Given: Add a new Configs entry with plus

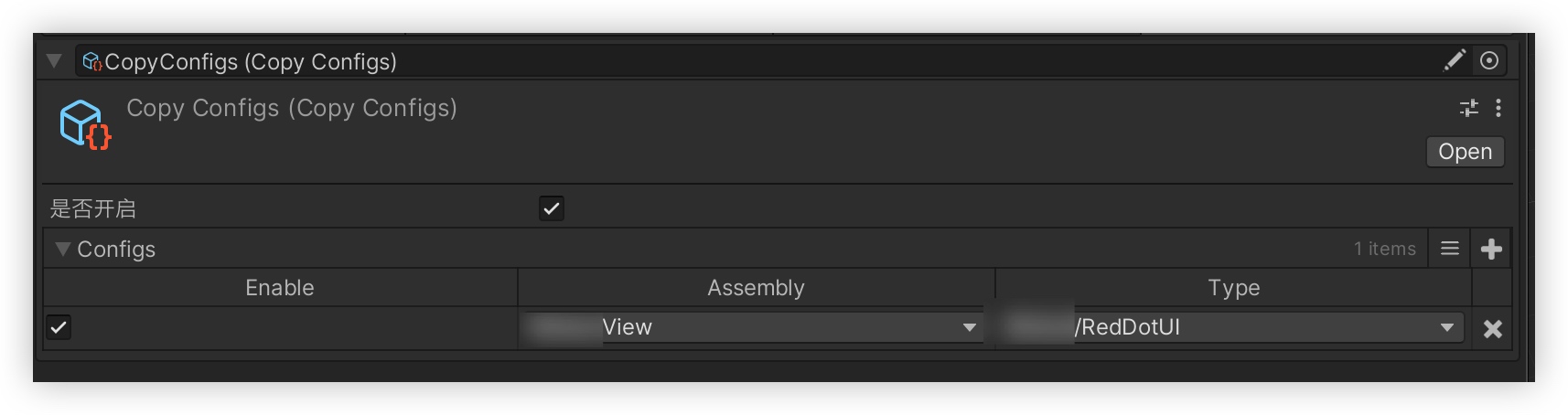Looking at the screenshot, I should [1491, 249].
